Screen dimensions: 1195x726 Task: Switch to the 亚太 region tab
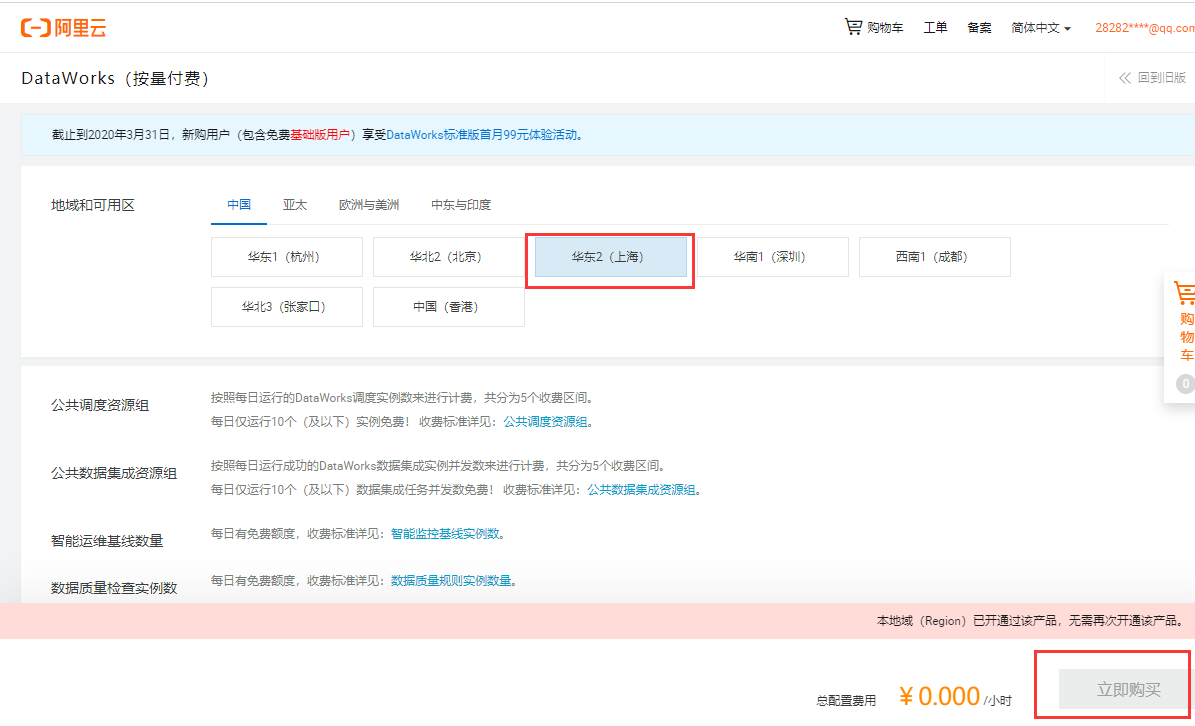pos(295,205)
